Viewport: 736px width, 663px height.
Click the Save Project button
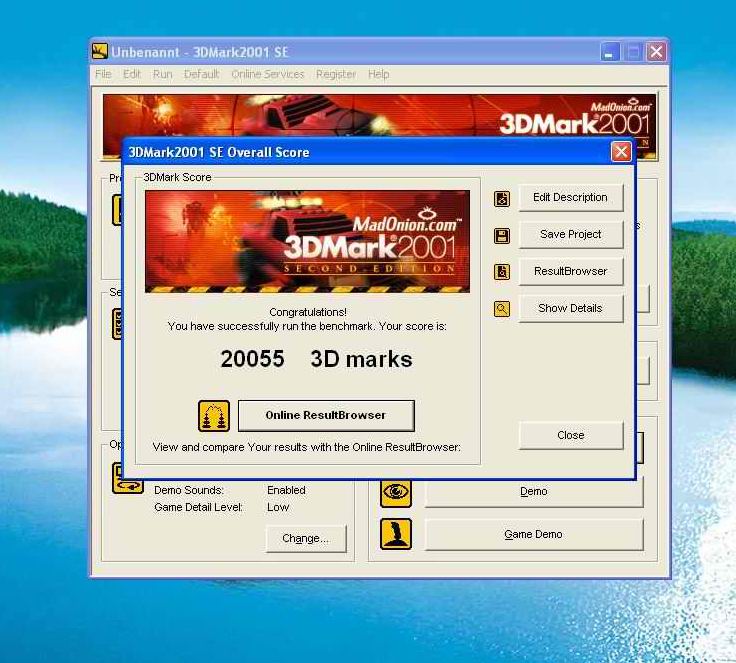coord(571,234)
